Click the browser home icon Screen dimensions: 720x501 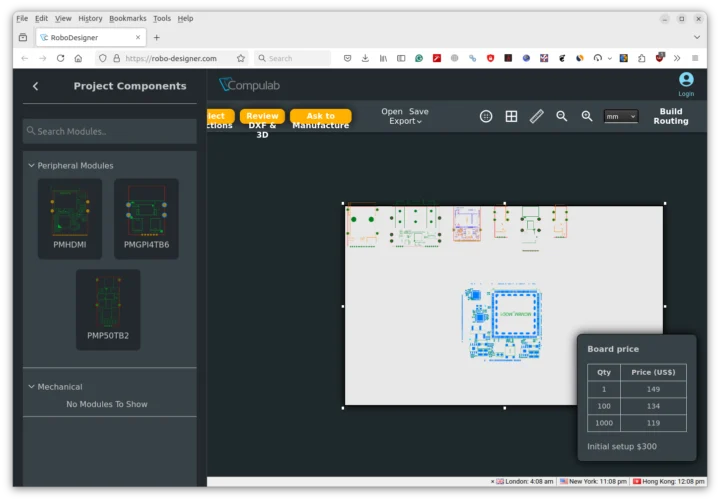click(79, 58)
